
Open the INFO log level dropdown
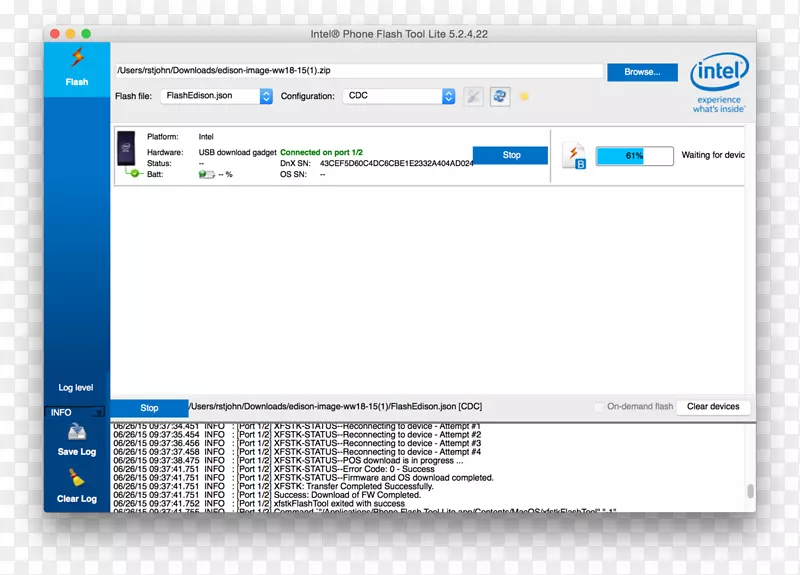(74, 412)
